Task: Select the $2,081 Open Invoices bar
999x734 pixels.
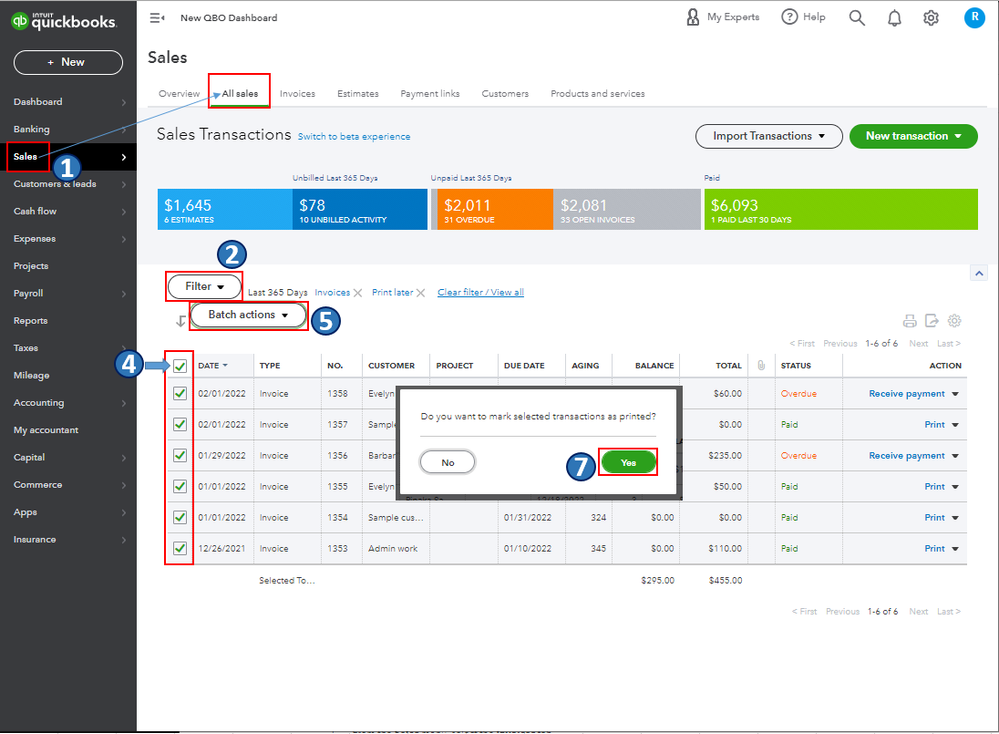Action: pyautogui.click(x=627, y=209)
